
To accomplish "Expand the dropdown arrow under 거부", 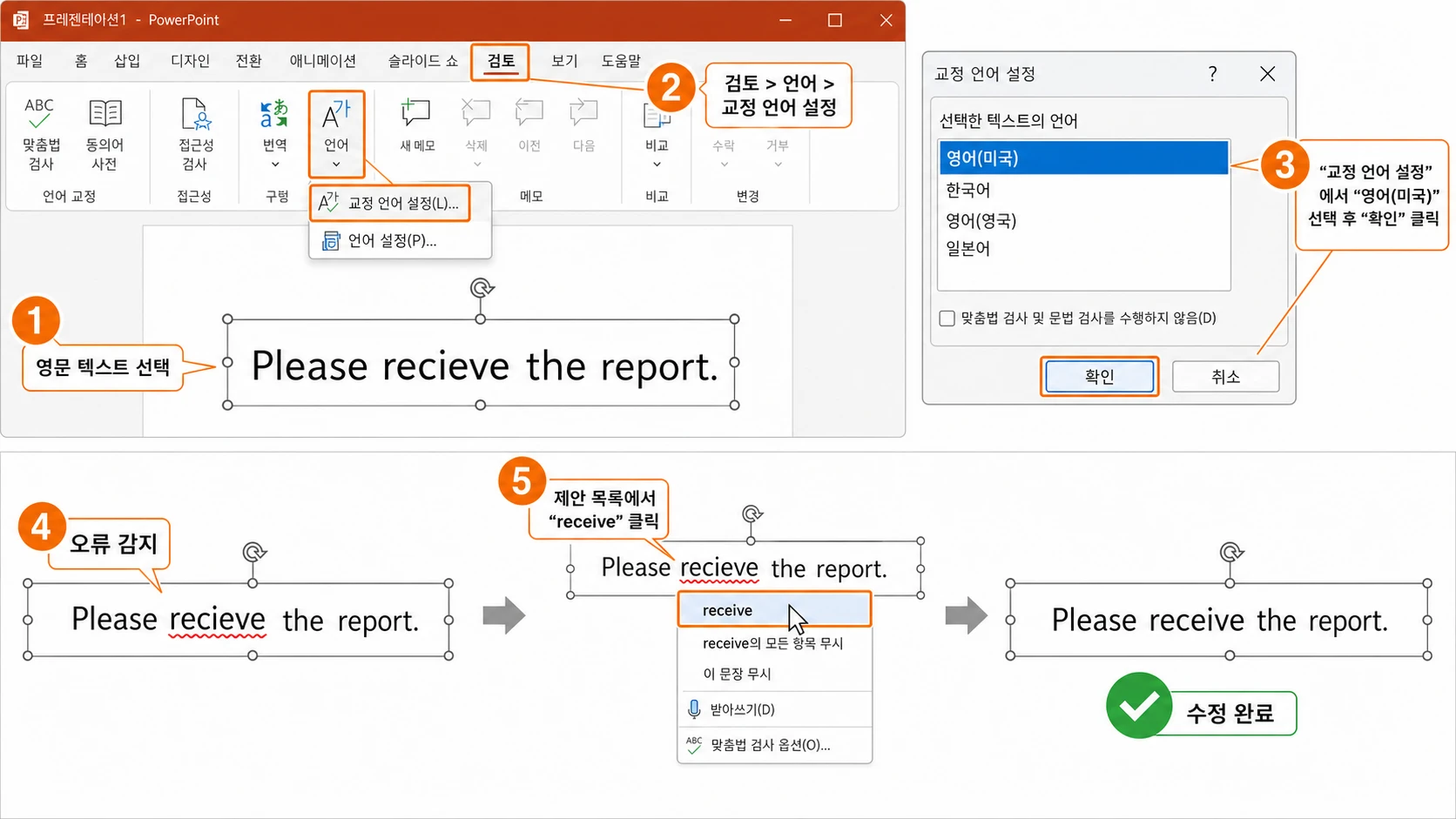I will pyautogui.click(x=778, y=164).
